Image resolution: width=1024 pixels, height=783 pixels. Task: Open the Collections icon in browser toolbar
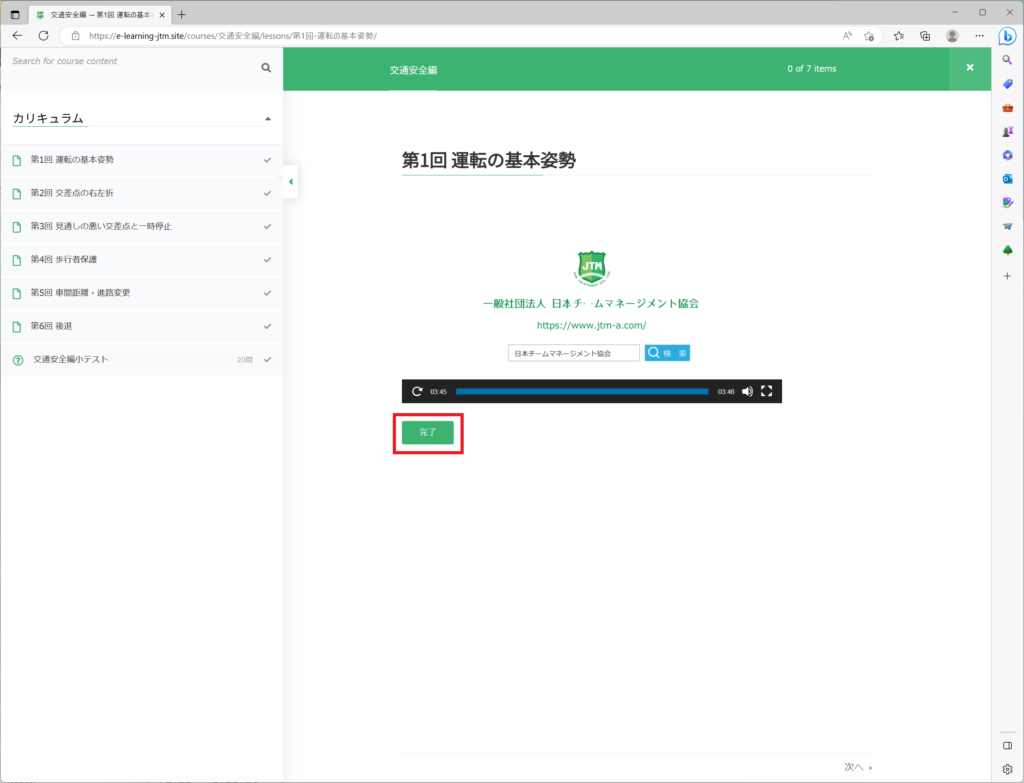coord(925,35)
